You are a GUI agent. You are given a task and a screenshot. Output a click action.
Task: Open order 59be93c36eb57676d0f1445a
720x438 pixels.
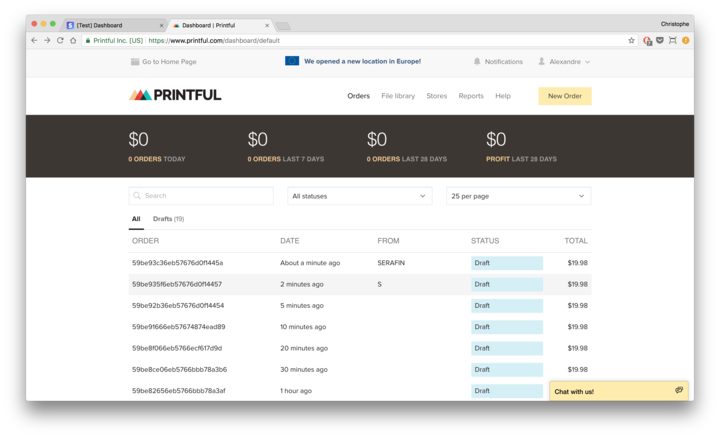tap(177, 263)
